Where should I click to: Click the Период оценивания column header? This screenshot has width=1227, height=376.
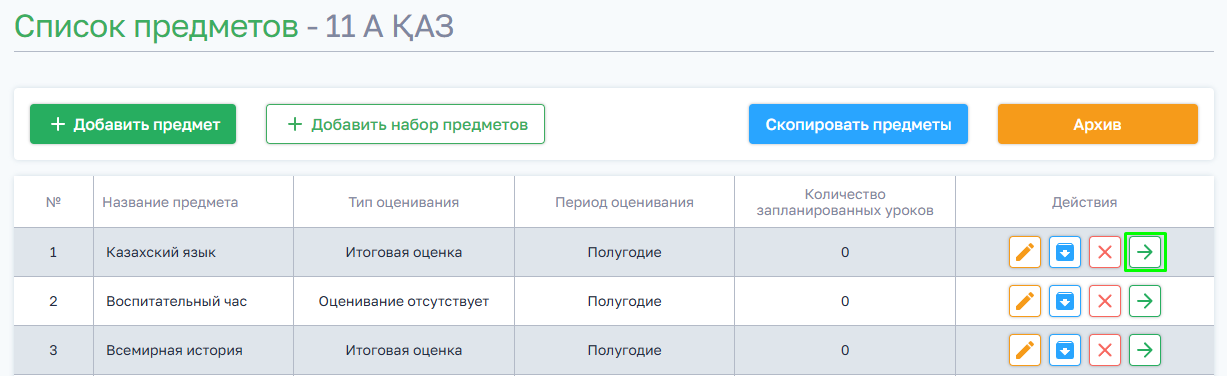[x=624, y=202]
